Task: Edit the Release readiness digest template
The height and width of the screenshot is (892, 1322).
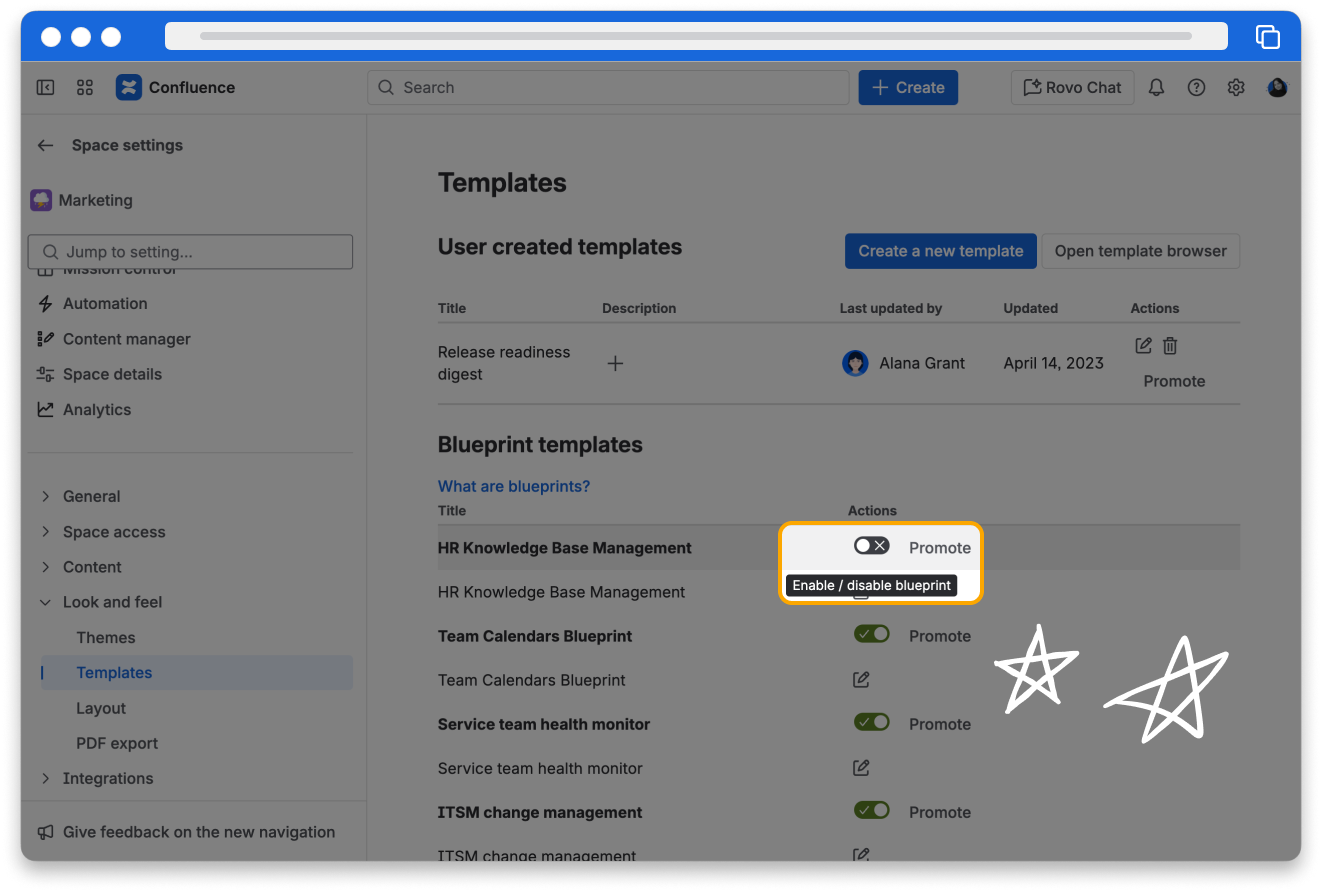Action: click(1144, 346)
